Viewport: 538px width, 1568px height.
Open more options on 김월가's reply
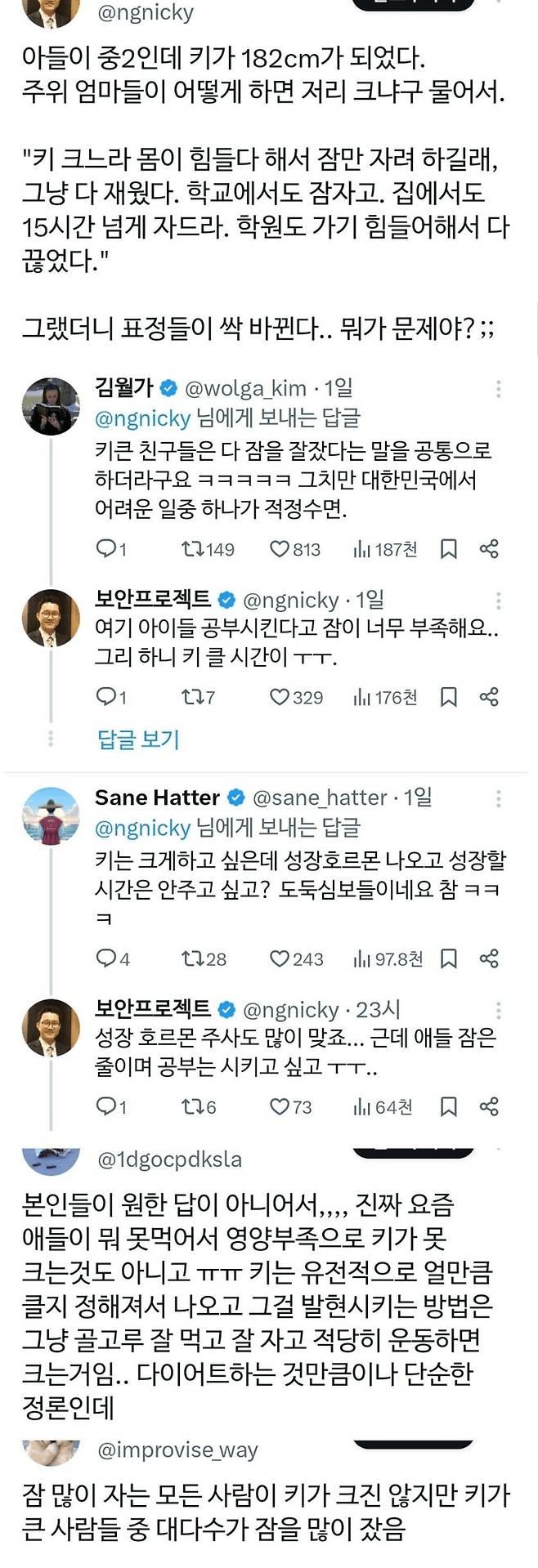pyautogui.click(x=500, y=386)
